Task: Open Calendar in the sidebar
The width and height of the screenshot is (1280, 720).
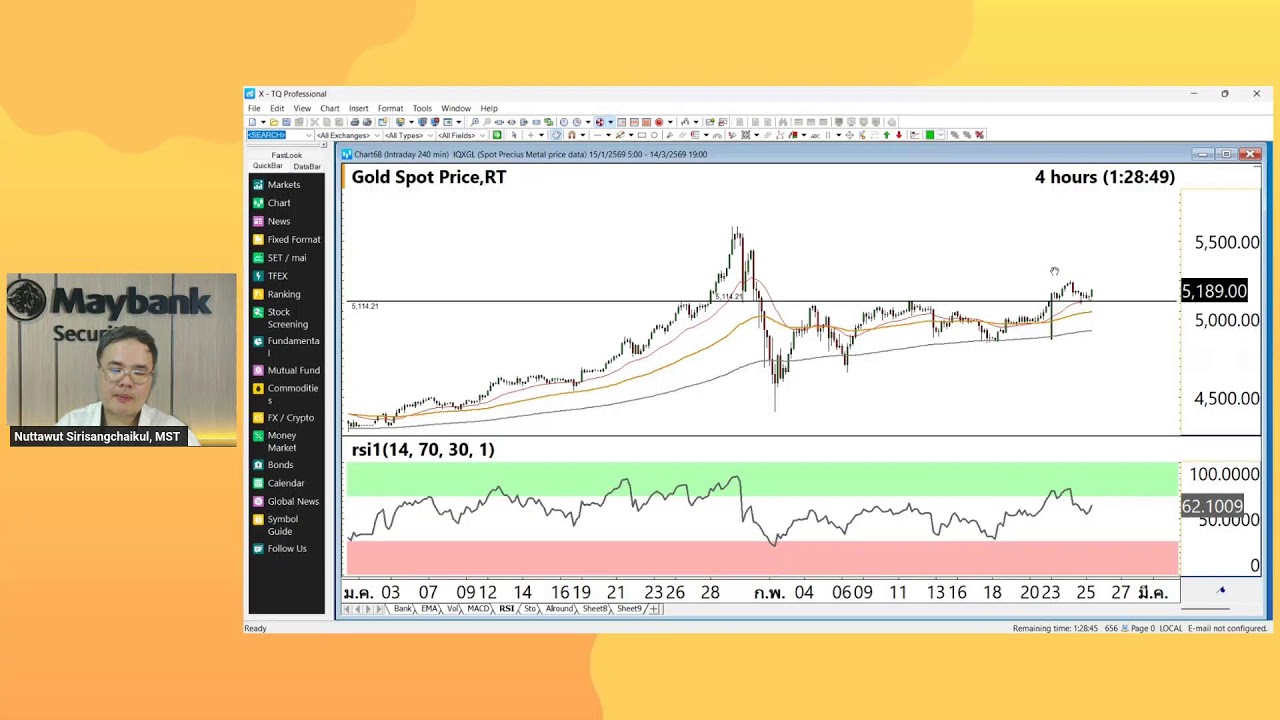Action: click(279, 483)
